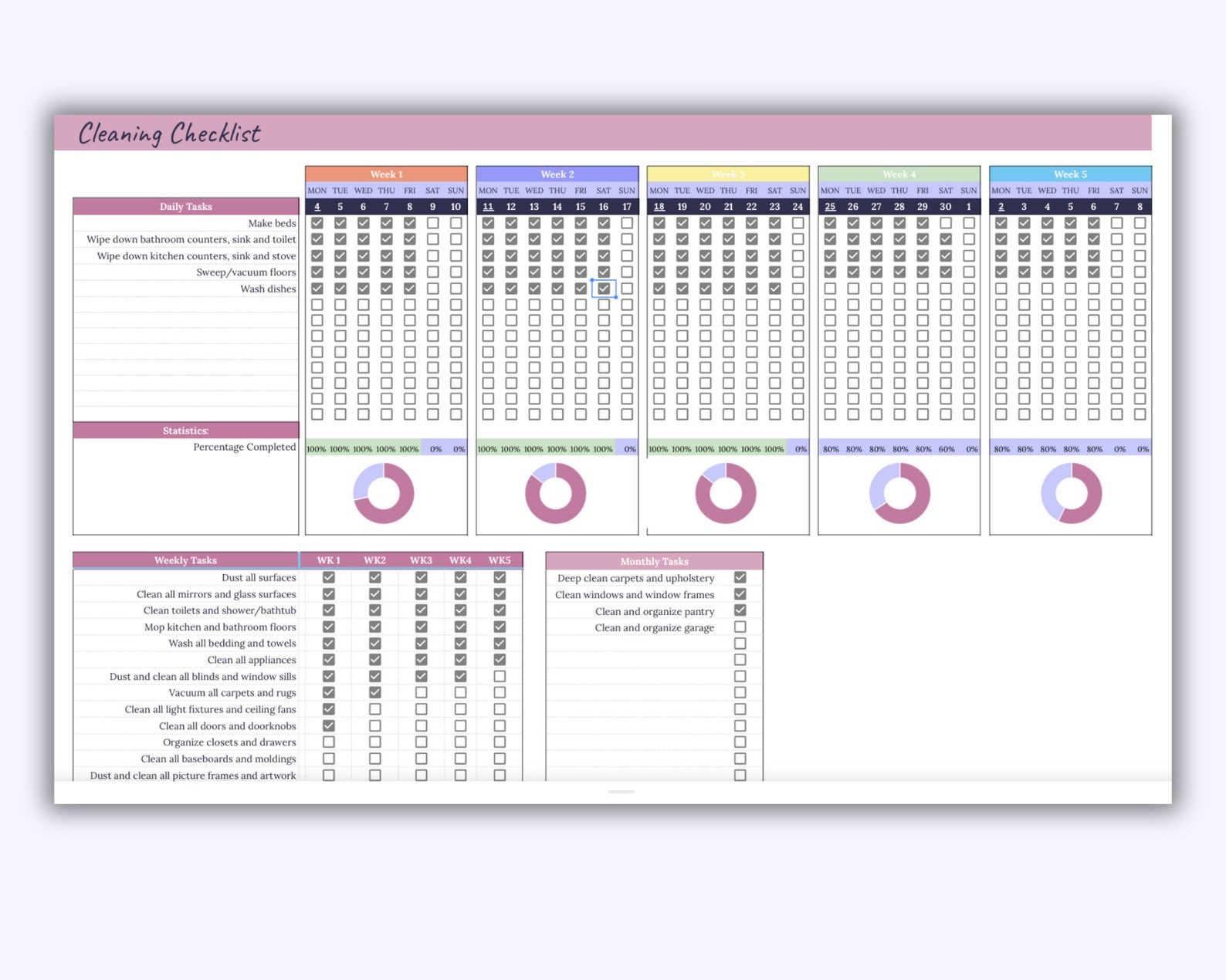Click the Weekly Tasks header
Viewport: 1226px width, 980px height.
coord(186,560)
